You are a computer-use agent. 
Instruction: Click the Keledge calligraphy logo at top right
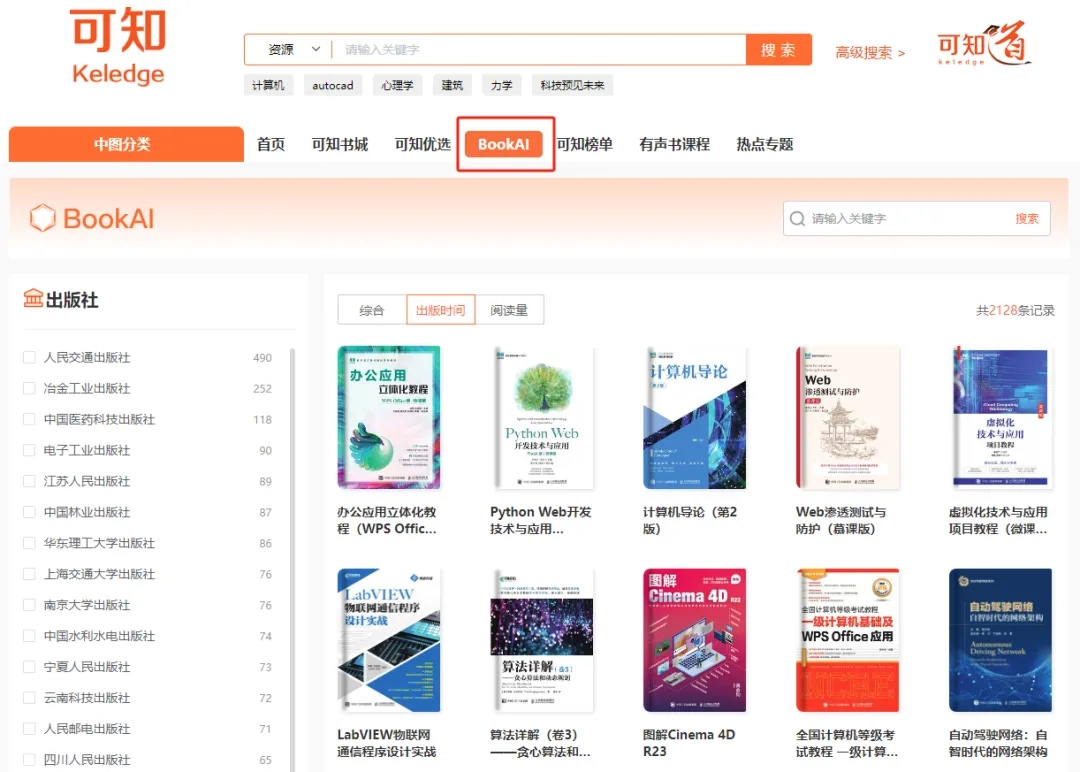tap(982, 47)
